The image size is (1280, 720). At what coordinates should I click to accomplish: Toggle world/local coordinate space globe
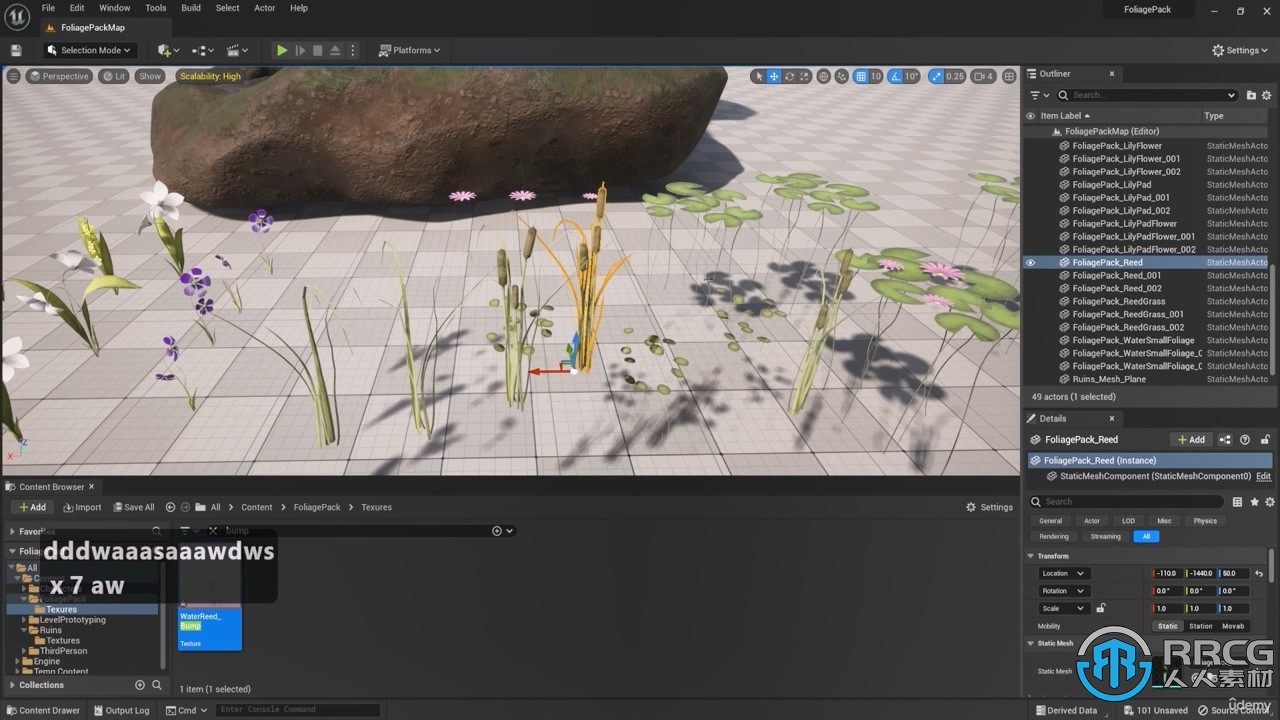(x=824, y=76)
